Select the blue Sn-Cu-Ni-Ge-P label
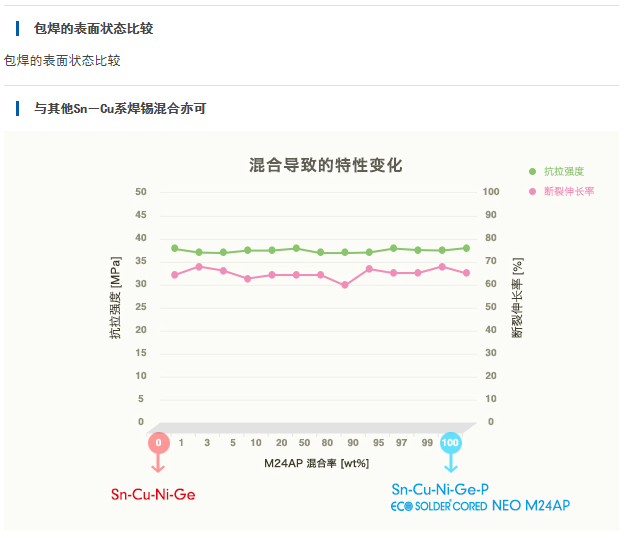The width and height of the screenshot is (625, 541). 440,489
